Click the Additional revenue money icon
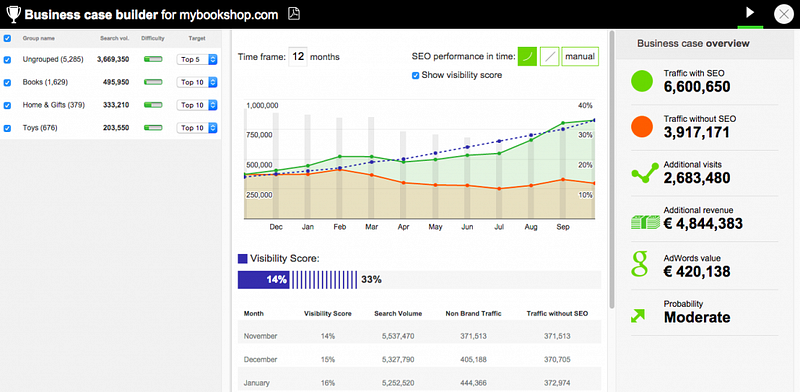Viewport: 800px width, 392px height. tap(645, 222)
